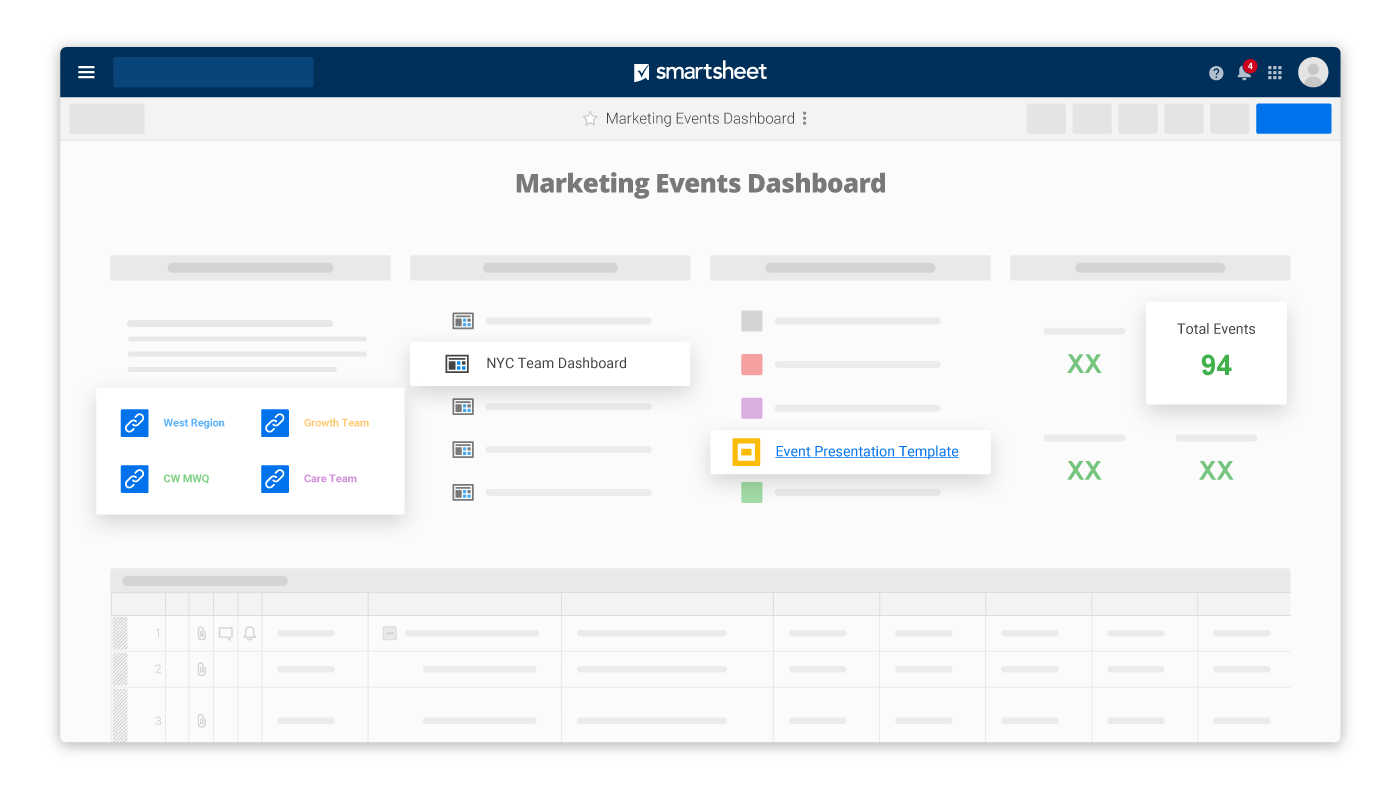Click the Care Team link icon

tap(275, 479)
